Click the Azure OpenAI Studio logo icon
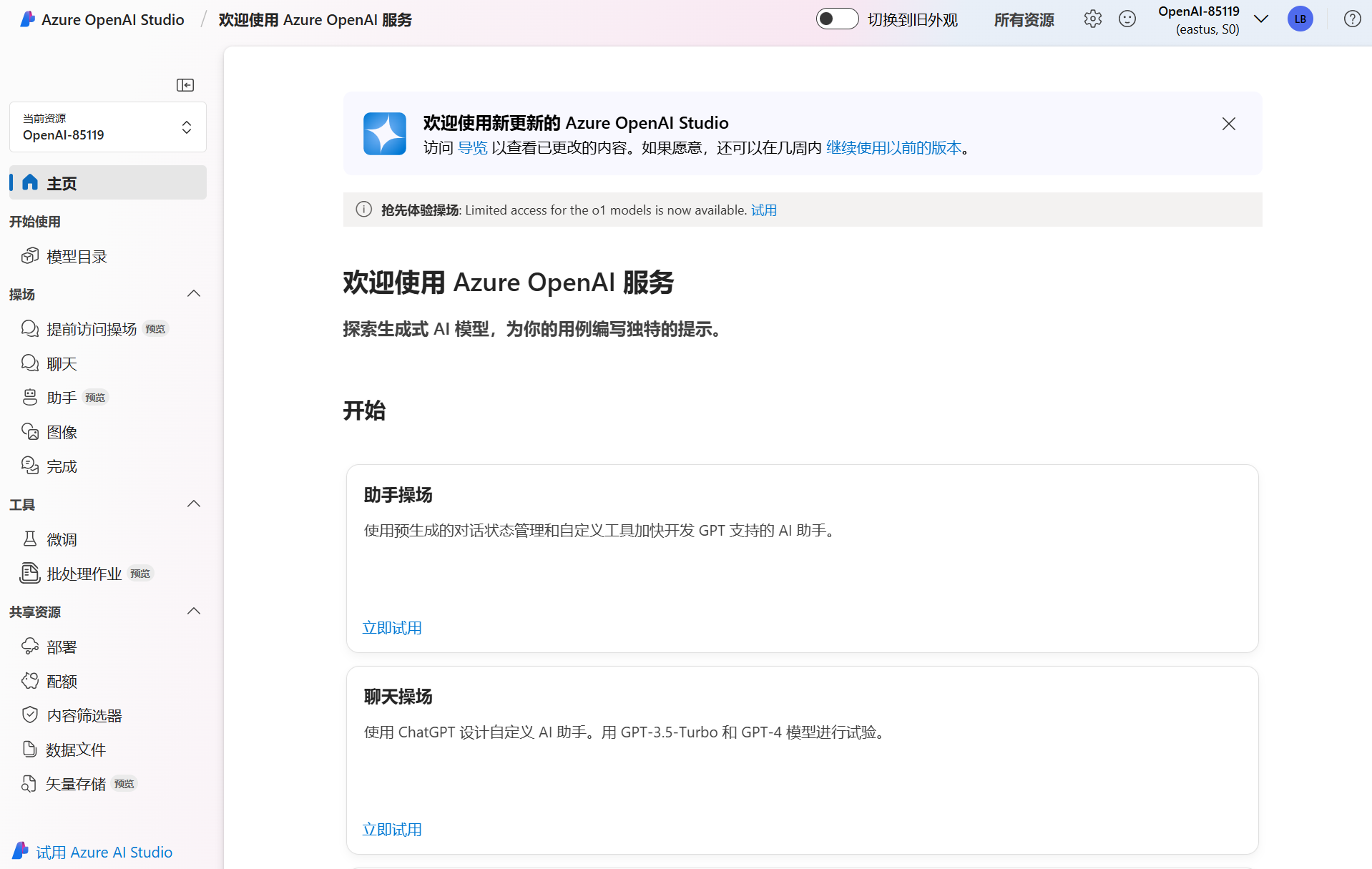Image resolution: width=1372 pixels, height=869 pixels. point(27,19)
